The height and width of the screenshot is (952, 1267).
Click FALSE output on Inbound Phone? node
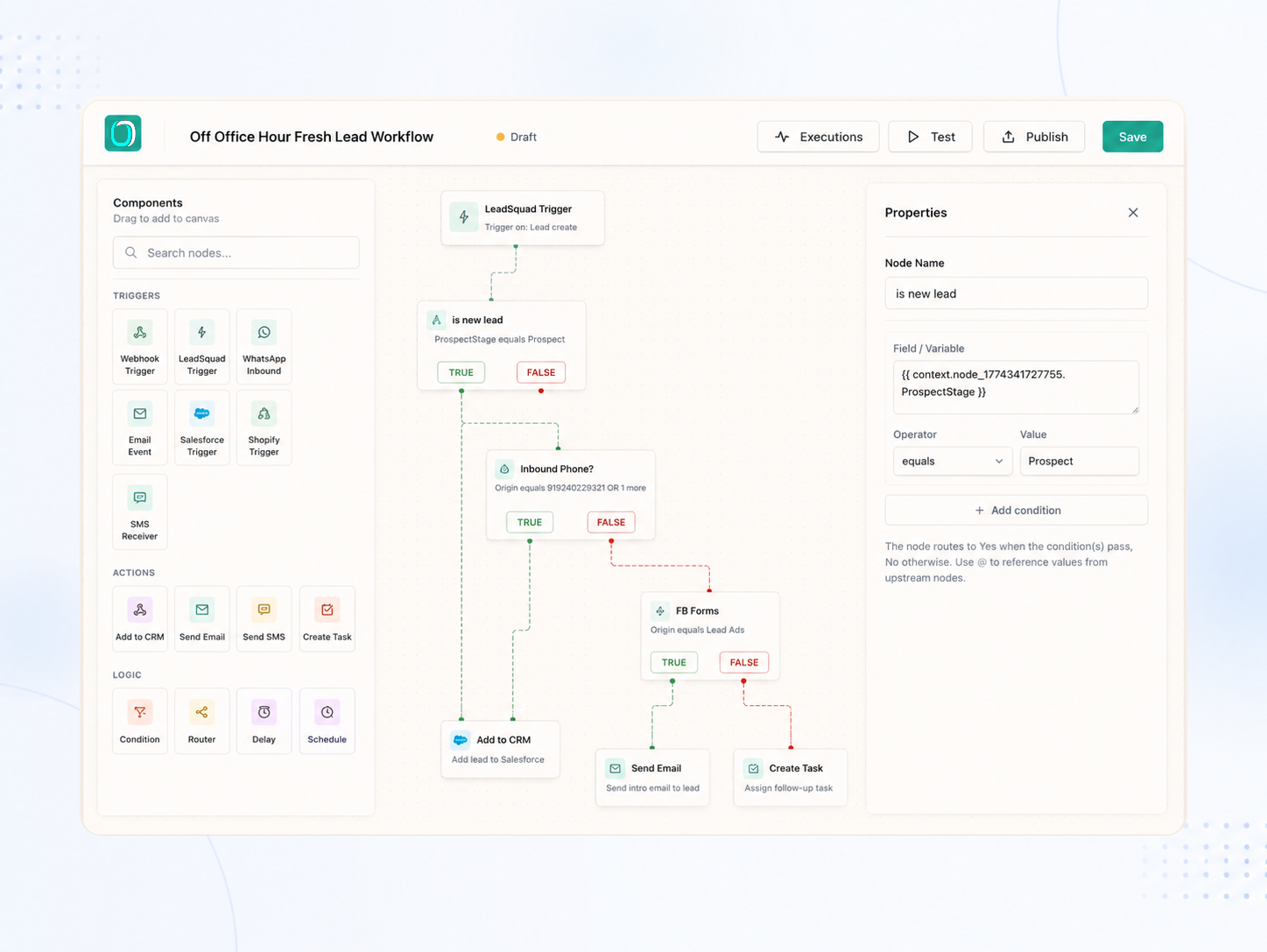tap(611, 522)
